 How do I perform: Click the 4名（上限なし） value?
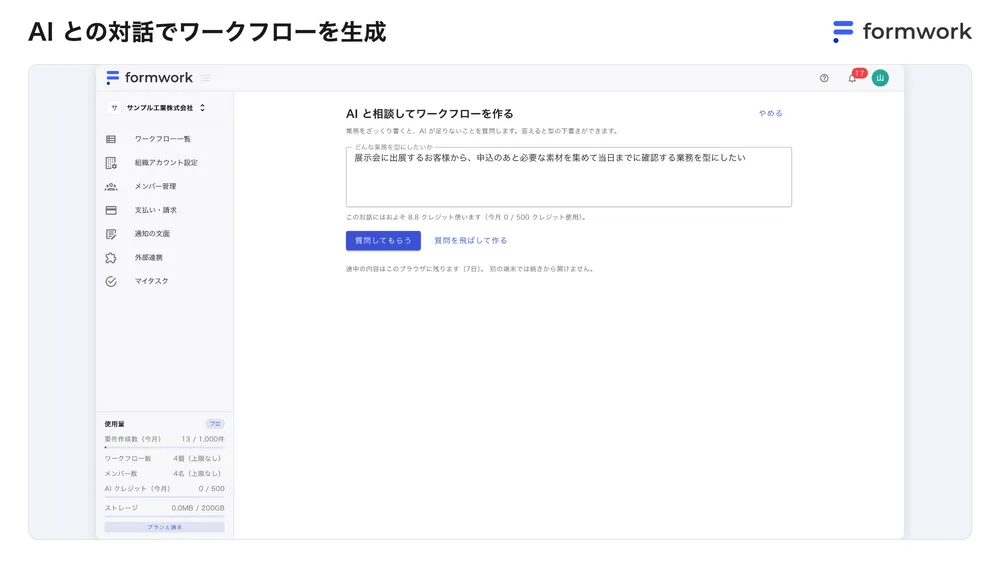[x=198, y=474]
